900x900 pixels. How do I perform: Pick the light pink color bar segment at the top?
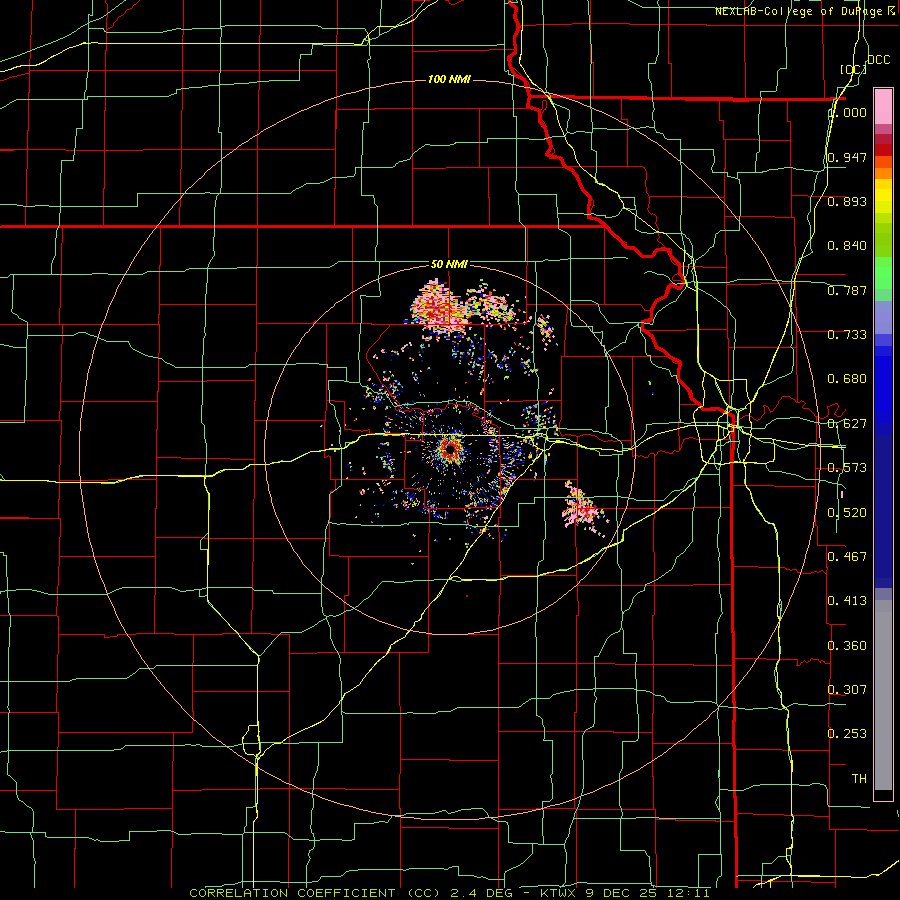click(883, 107)
